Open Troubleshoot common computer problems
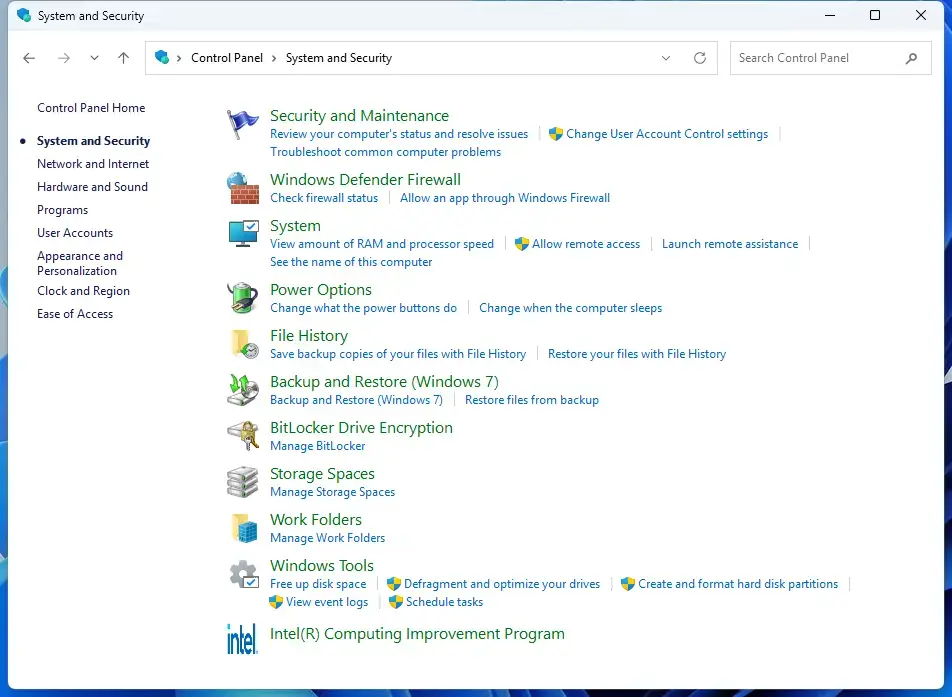Image resolution: width=952 pixels, height=697 pixels. tap(386, 152)
